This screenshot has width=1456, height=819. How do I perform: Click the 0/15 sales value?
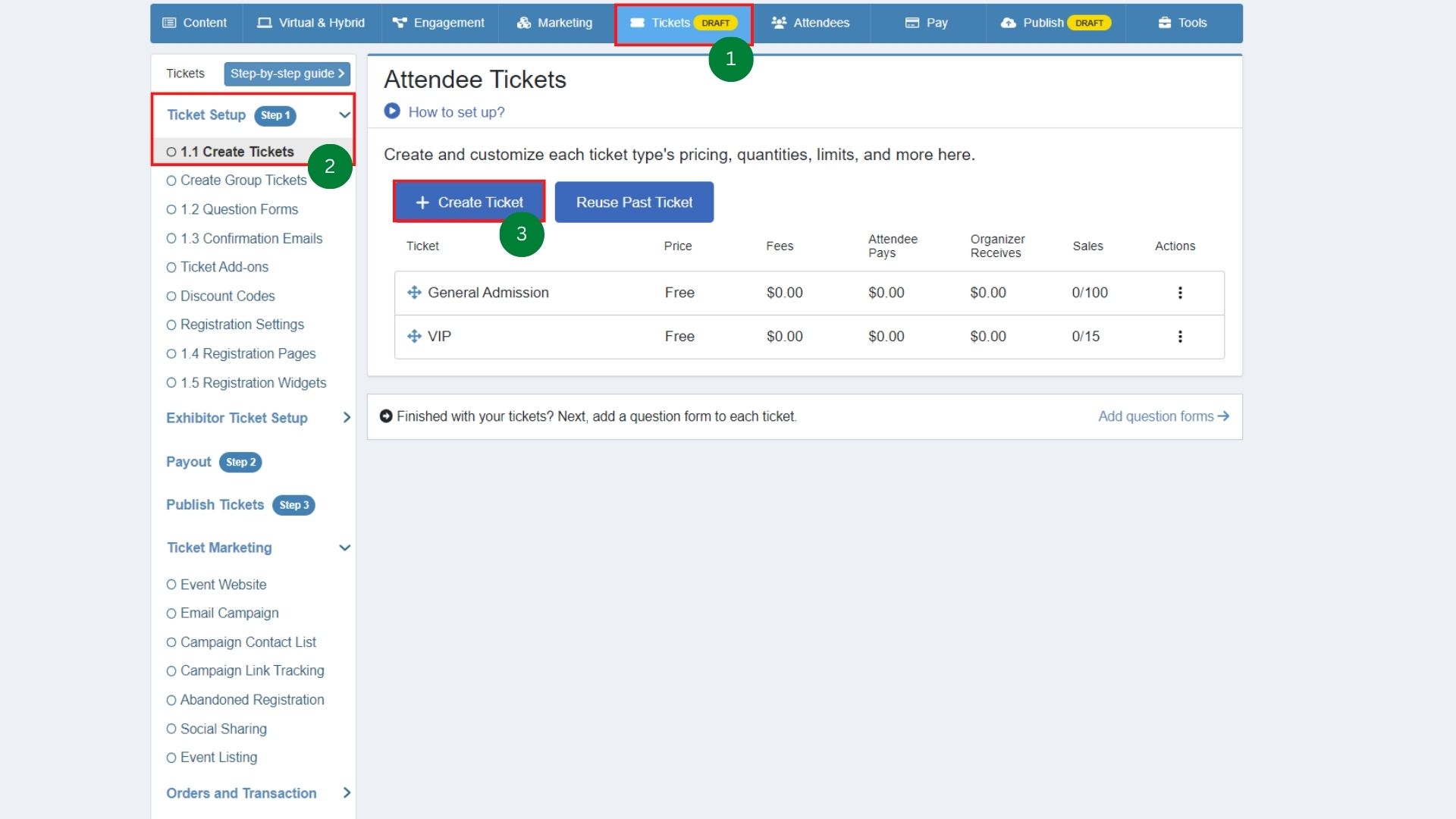(x=1085, y=337)
